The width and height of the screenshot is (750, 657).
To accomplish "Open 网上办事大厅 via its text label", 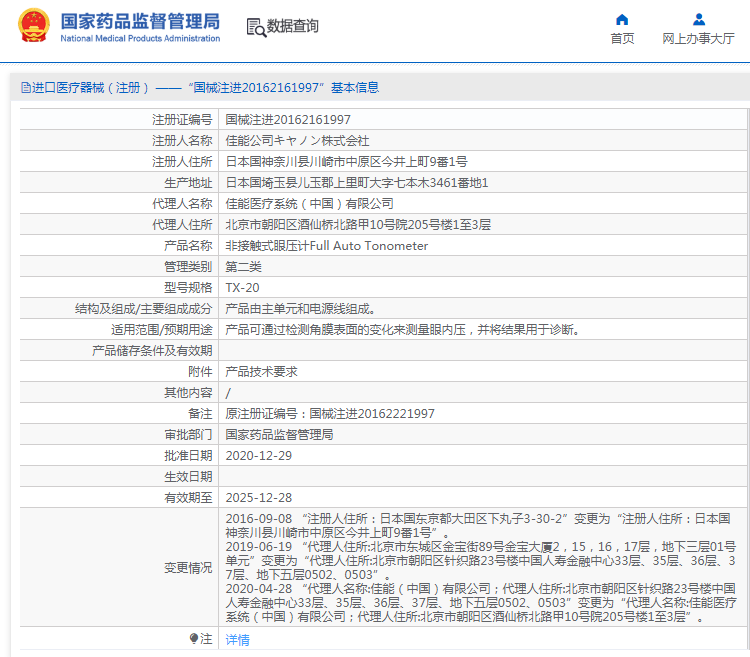I will click(699, 39).
